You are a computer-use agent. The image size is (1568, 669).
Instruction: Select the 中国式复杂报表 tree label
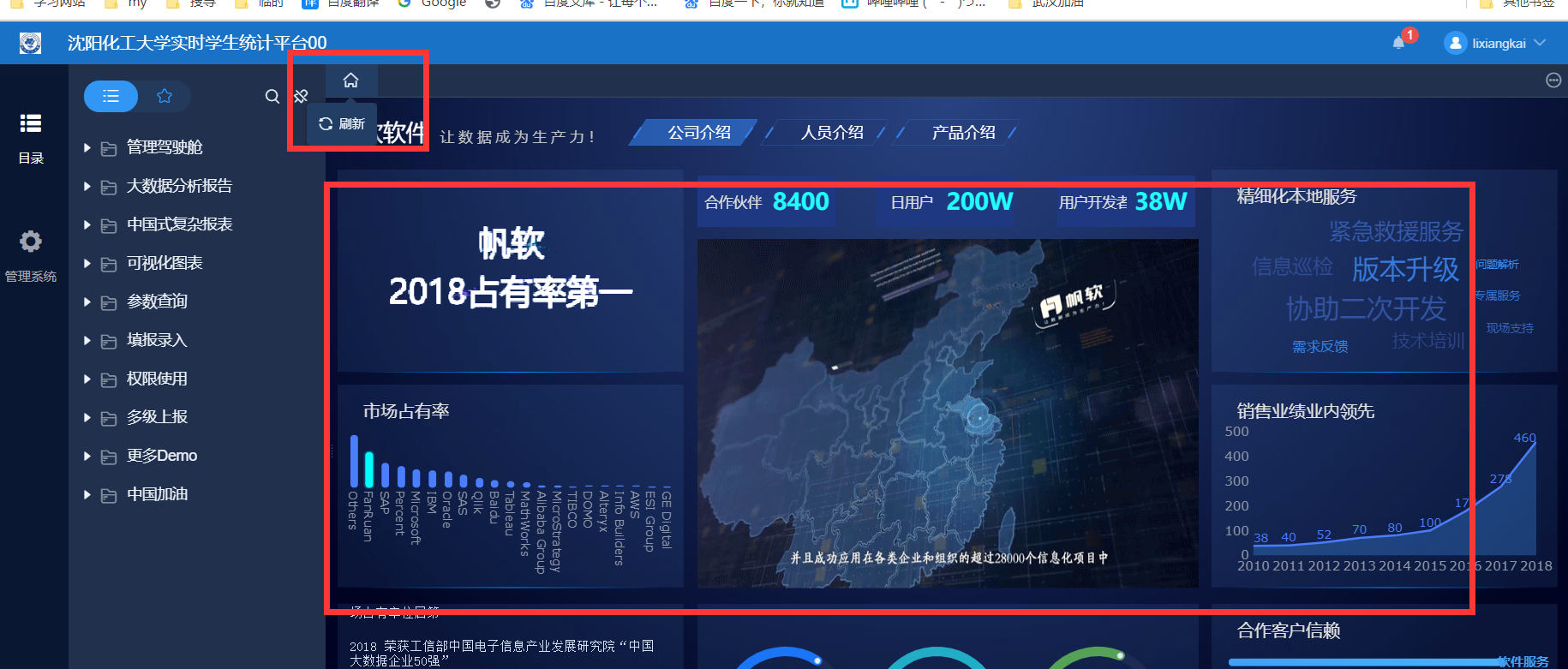pos(179,224)
